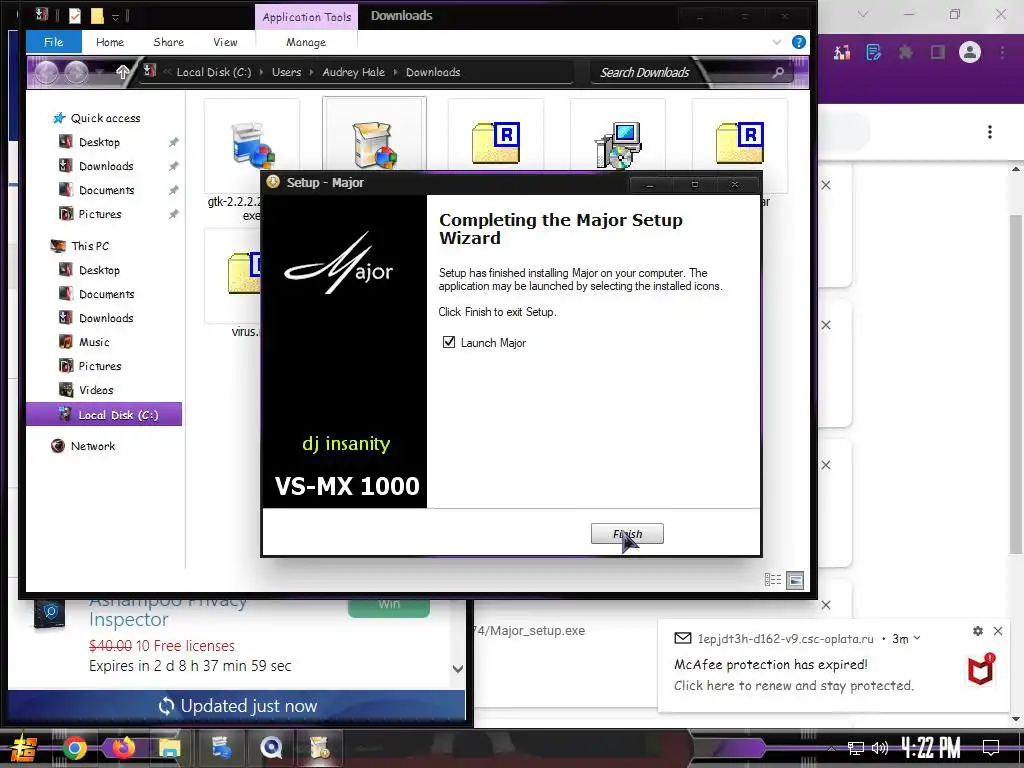Viewport: 1024px width, 768px height.
Task: Click the 4:22 PM taskbar clock
Action: click(931, 748)
